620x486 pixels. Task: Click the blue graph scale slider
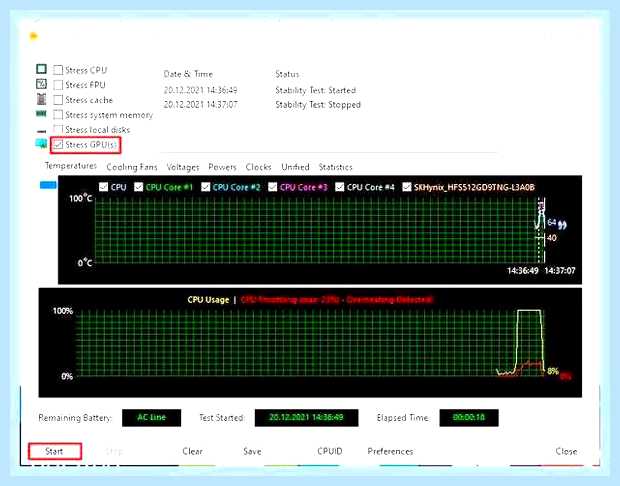48,185
